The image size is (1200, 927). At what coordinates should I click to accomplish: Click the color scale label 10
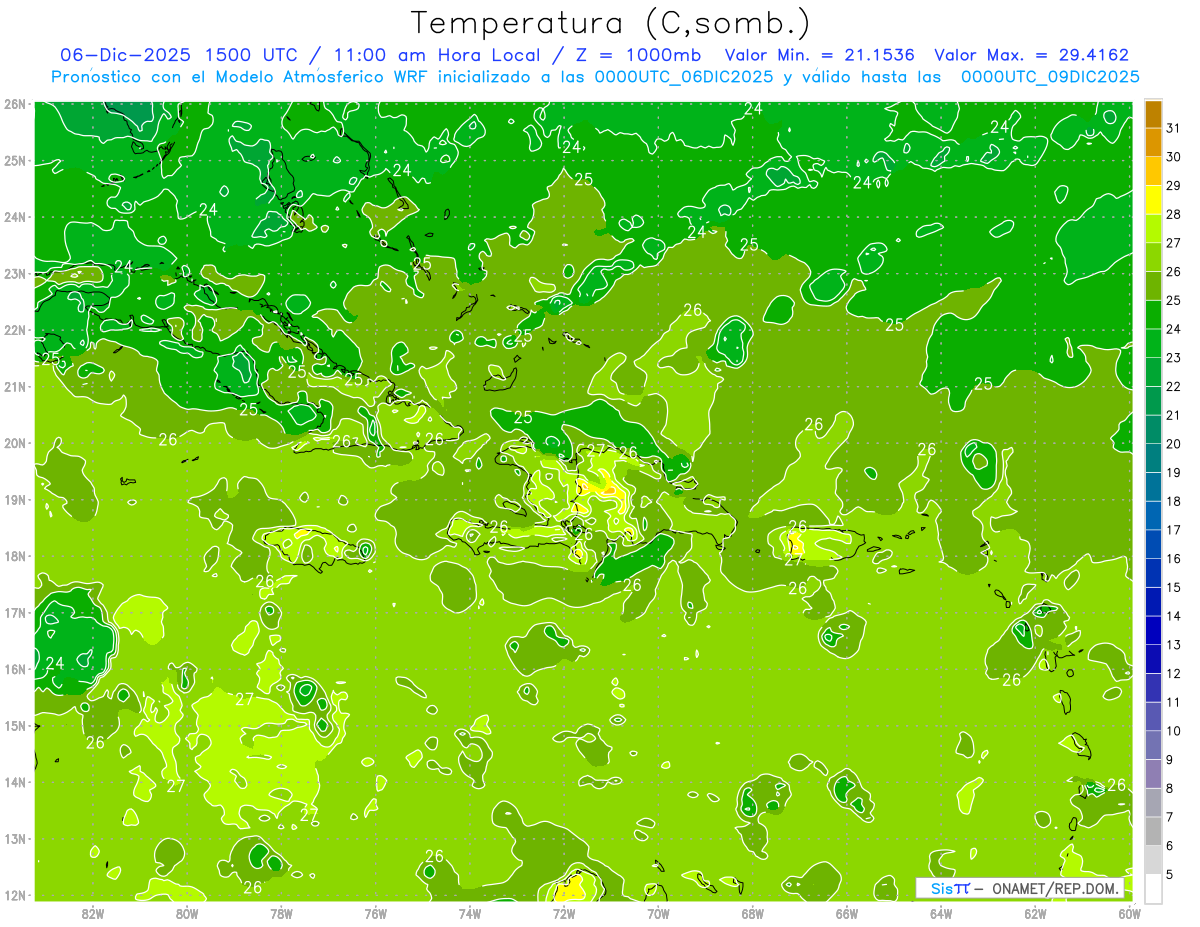pos(1174,730)
